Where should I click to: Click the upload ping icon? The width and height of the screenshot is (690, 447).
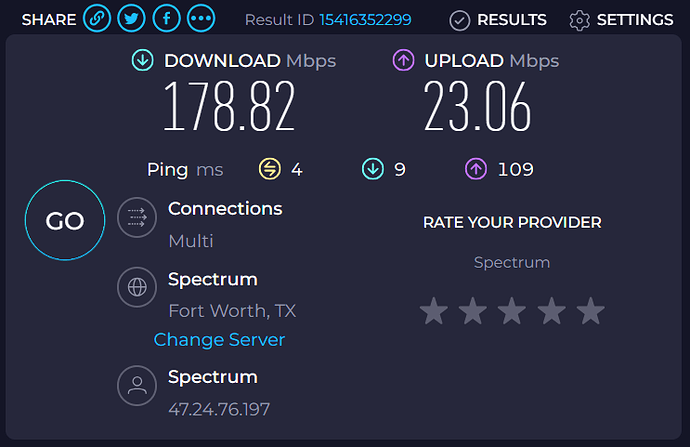(x=476, y=169)
